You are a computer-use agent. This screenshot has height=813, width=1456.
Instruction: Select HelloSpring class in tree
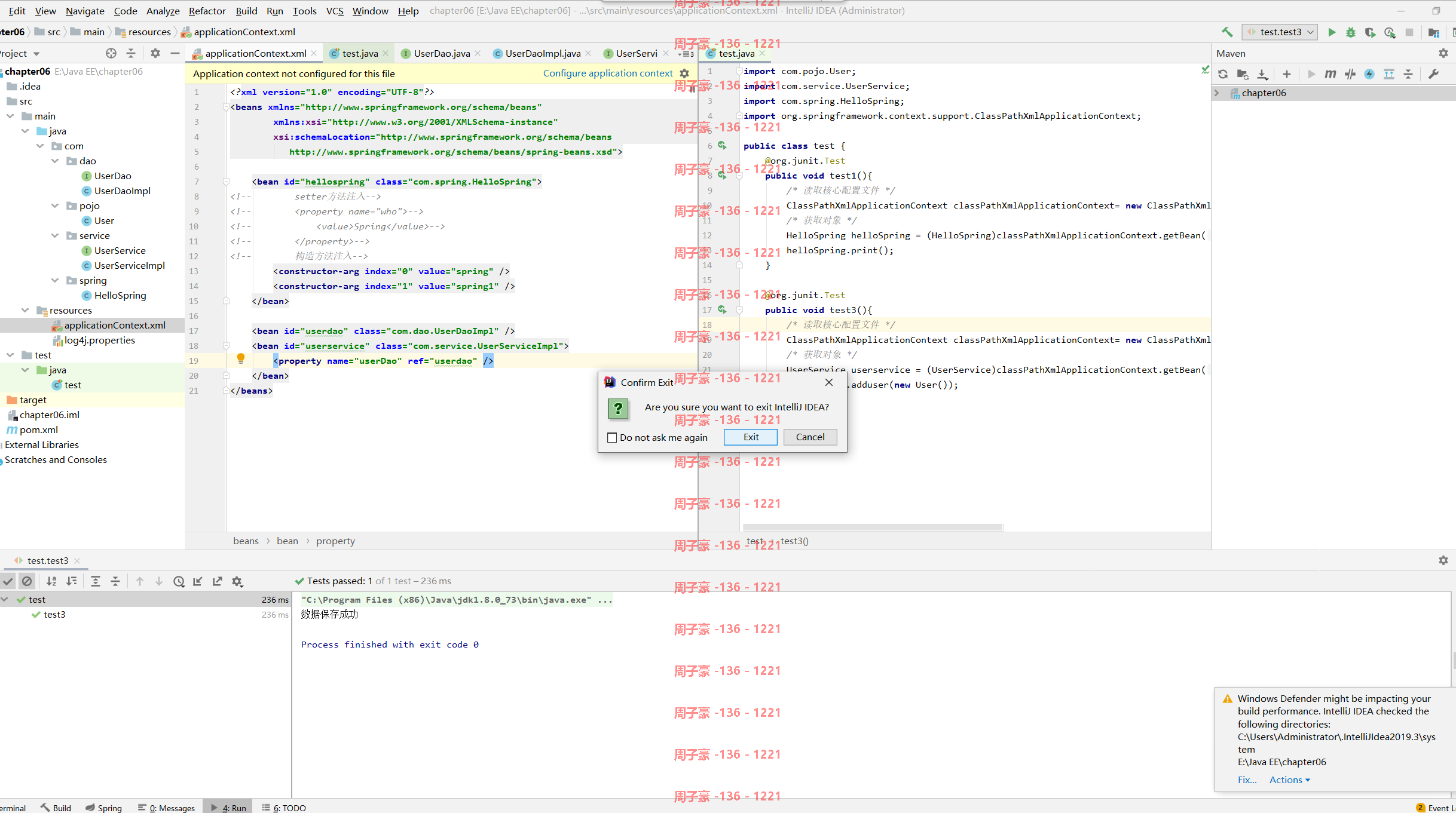point(120,295)
